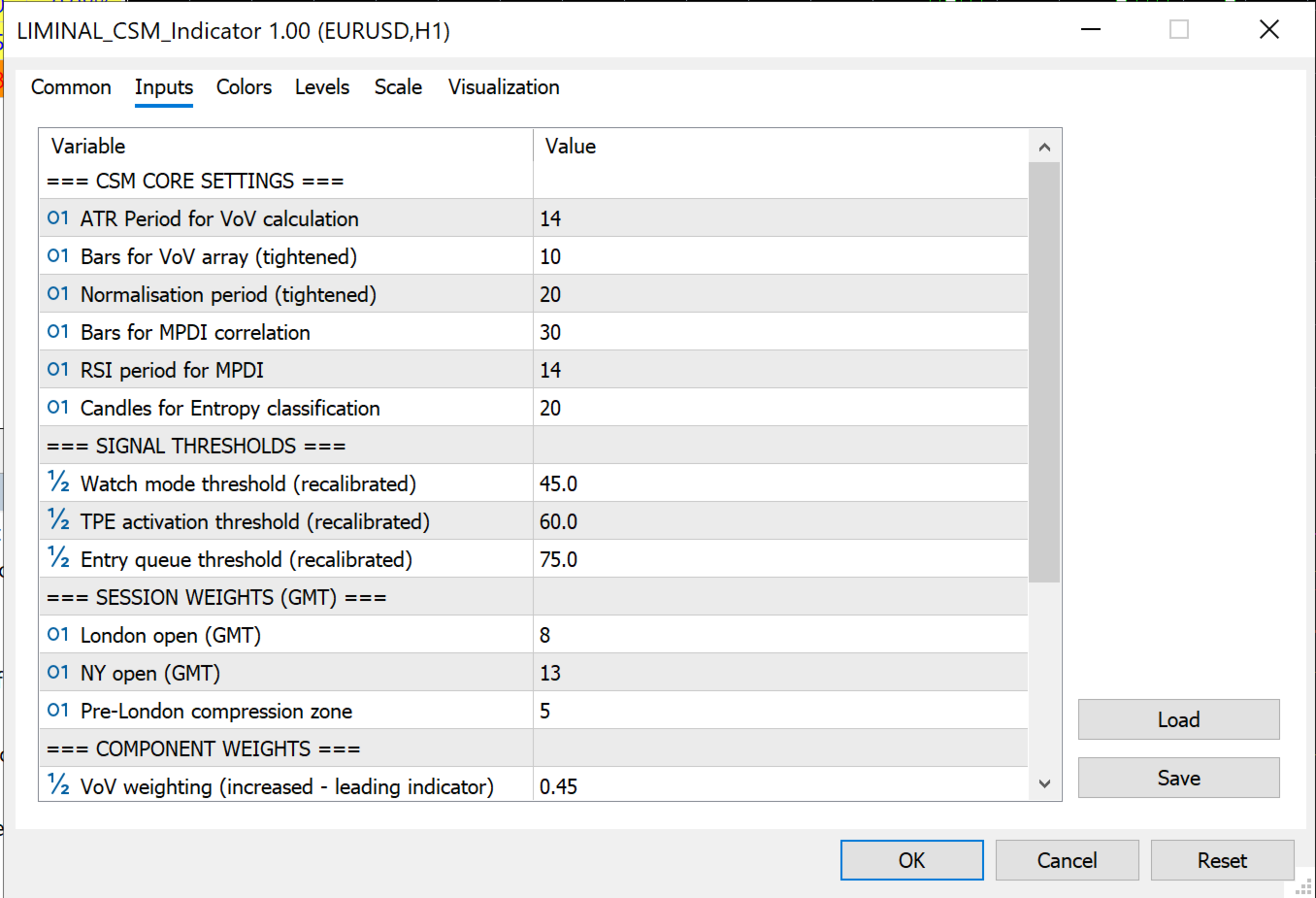Click double-type icon for TPE activation threshold

[58, 520]
